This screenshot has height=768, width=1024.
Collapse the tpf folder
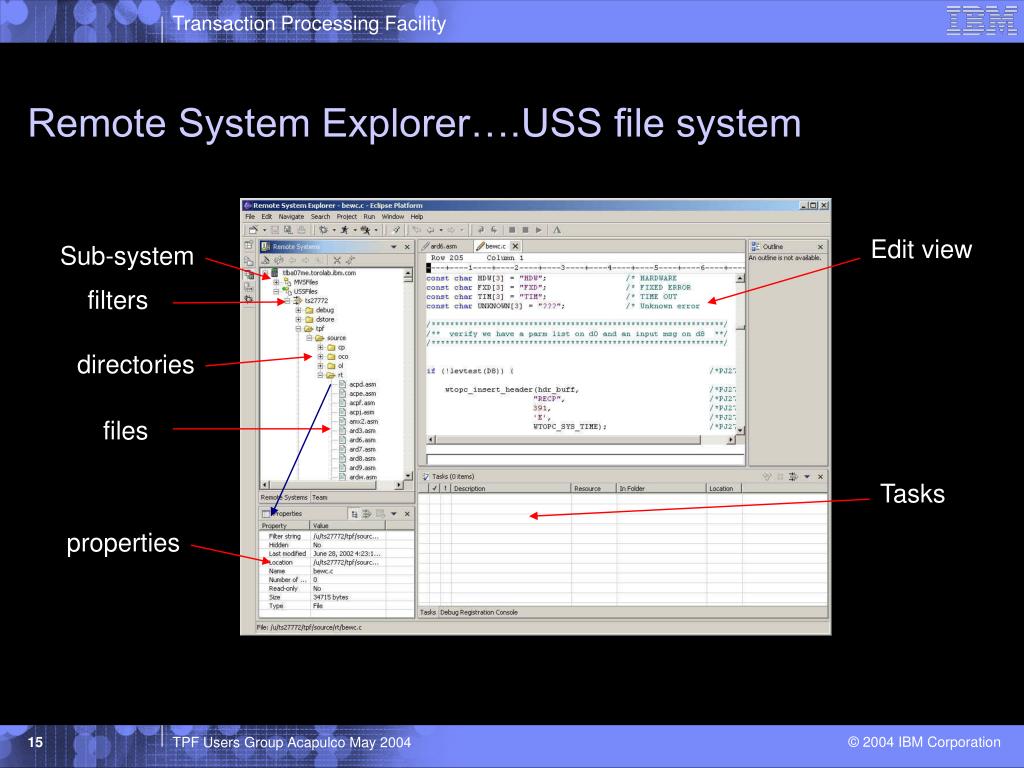click(298, 328)
